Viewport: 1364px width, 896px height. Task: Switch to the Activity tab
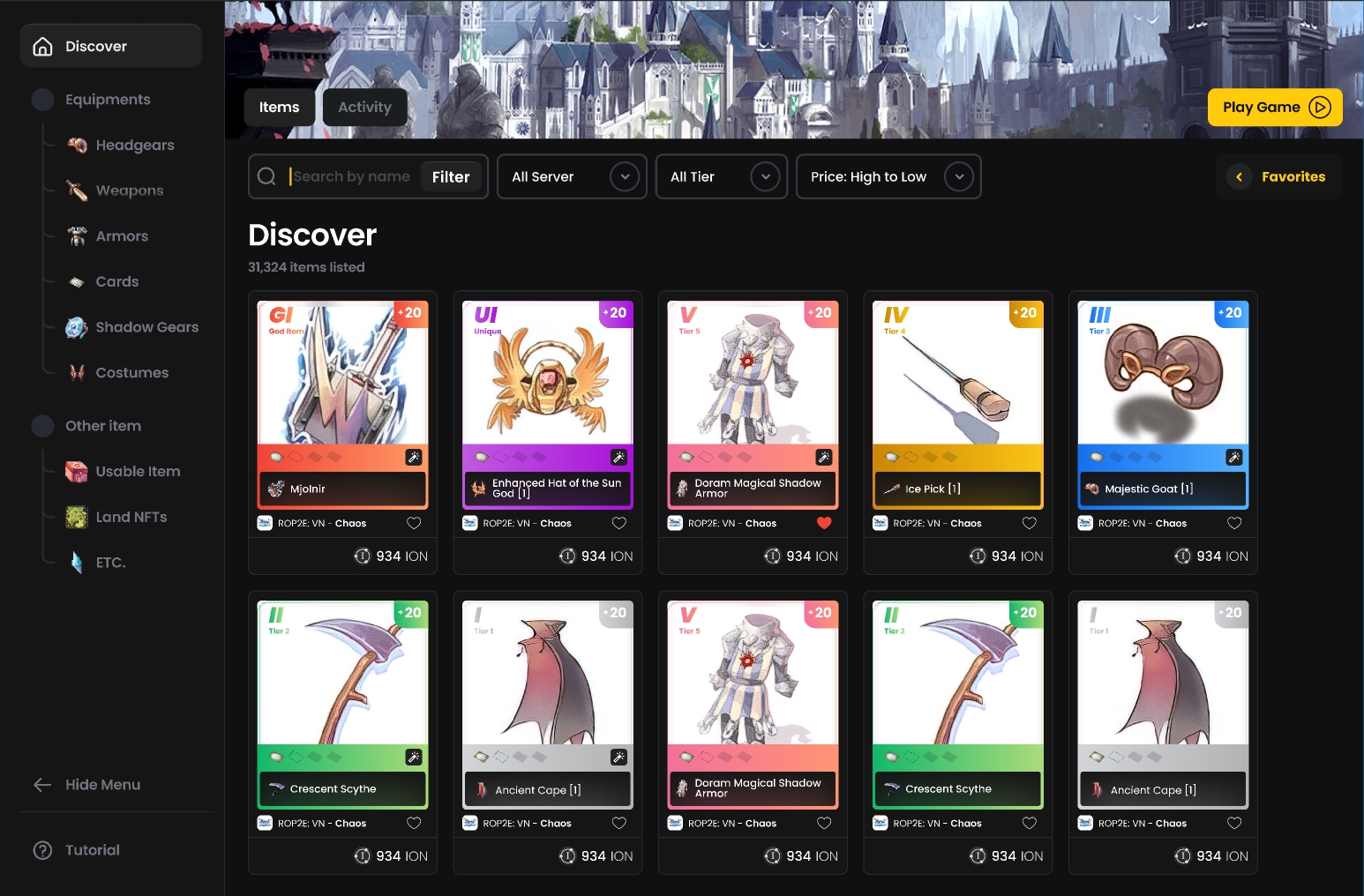(x=364, y=107)
